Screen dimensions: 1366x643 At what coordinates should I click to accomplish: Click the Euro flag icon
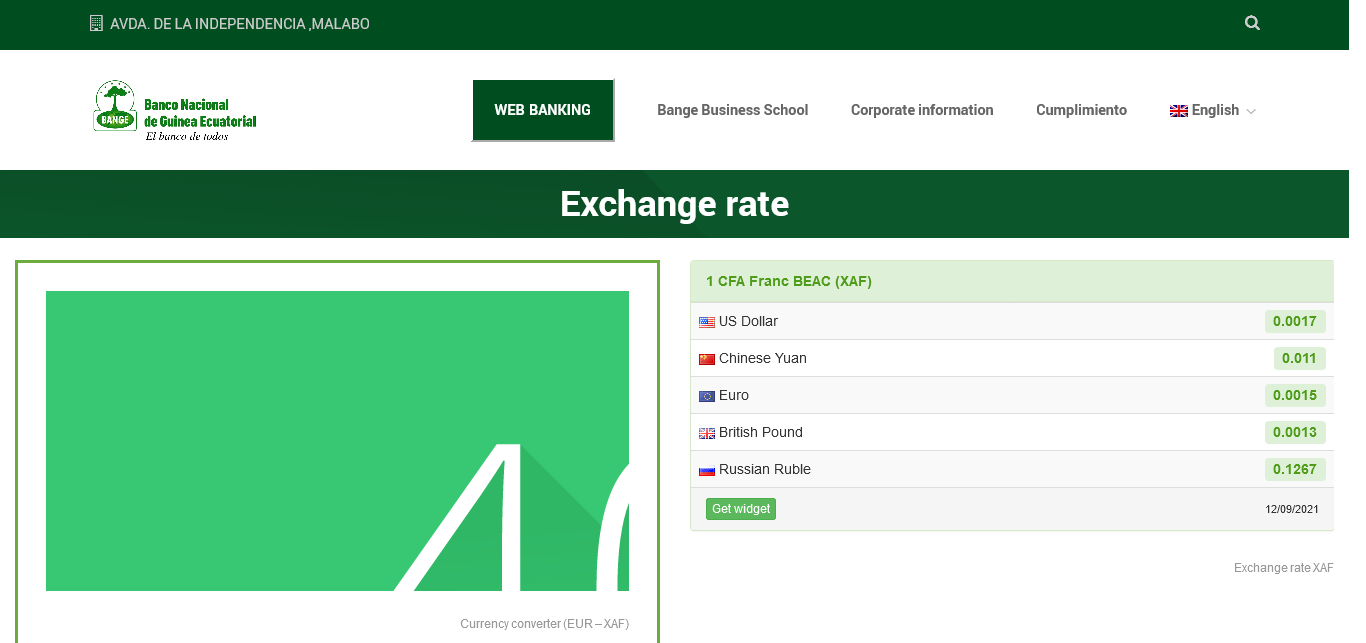pyautogui.click(x=707, y=396)
